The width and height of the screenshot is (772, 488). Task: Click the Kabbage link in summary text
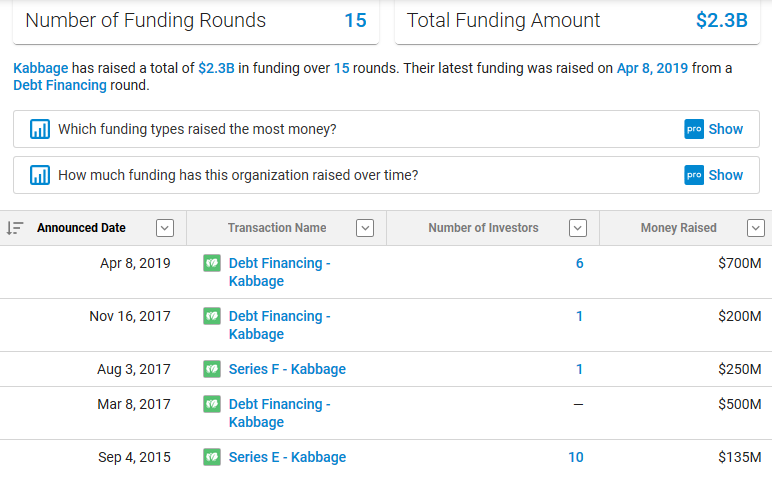[x=41, y=68]
